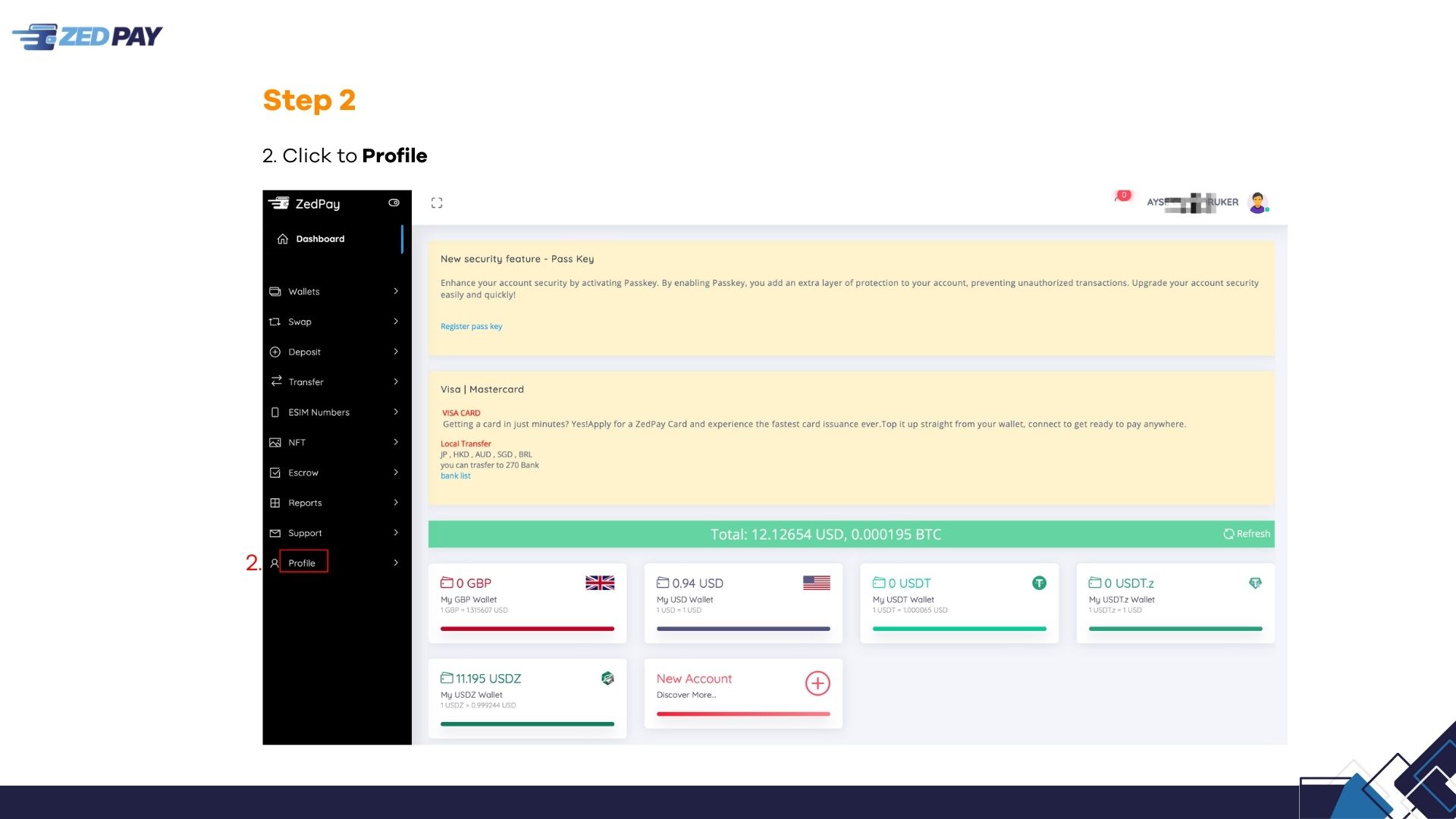Image resolution: width=1456 pixels, height=819 pixels.
Task: Open the Dashboard home icon
Action: pyautogui.click(x=283, y=239)
